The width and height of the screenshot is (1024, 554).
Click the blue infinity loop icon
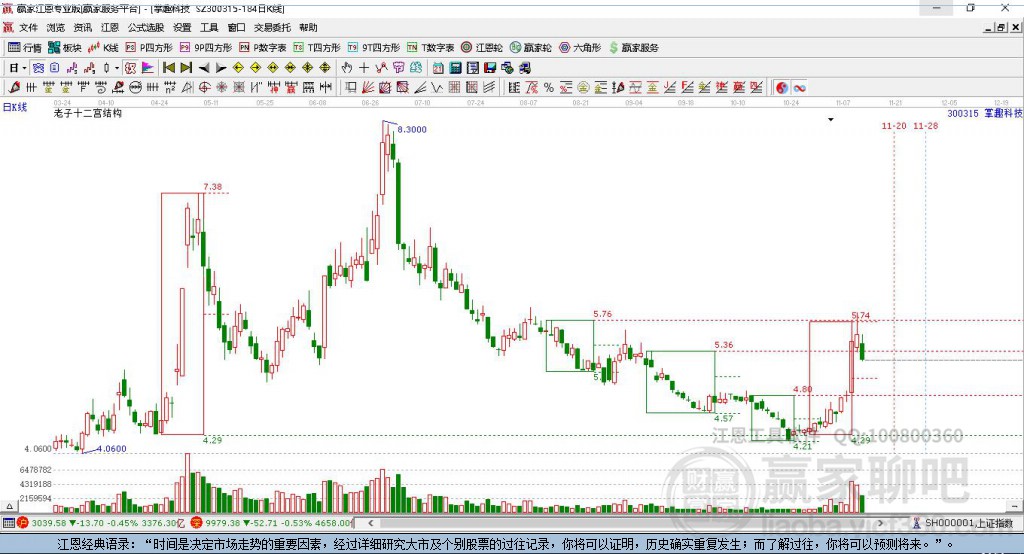799,88
